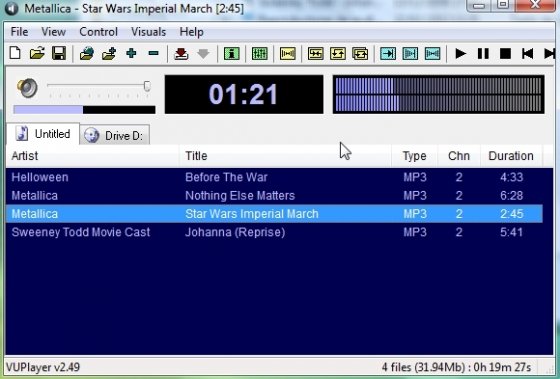Switch to the Drive D: tab
Screen dimensions: 560x379
click(115, 135)
